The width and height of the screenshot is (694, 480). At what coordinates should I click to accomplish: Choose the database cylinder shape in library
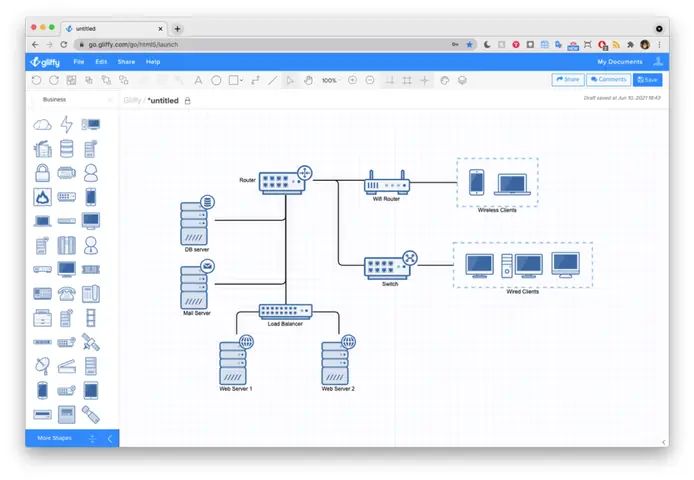[x=66, y=149]
